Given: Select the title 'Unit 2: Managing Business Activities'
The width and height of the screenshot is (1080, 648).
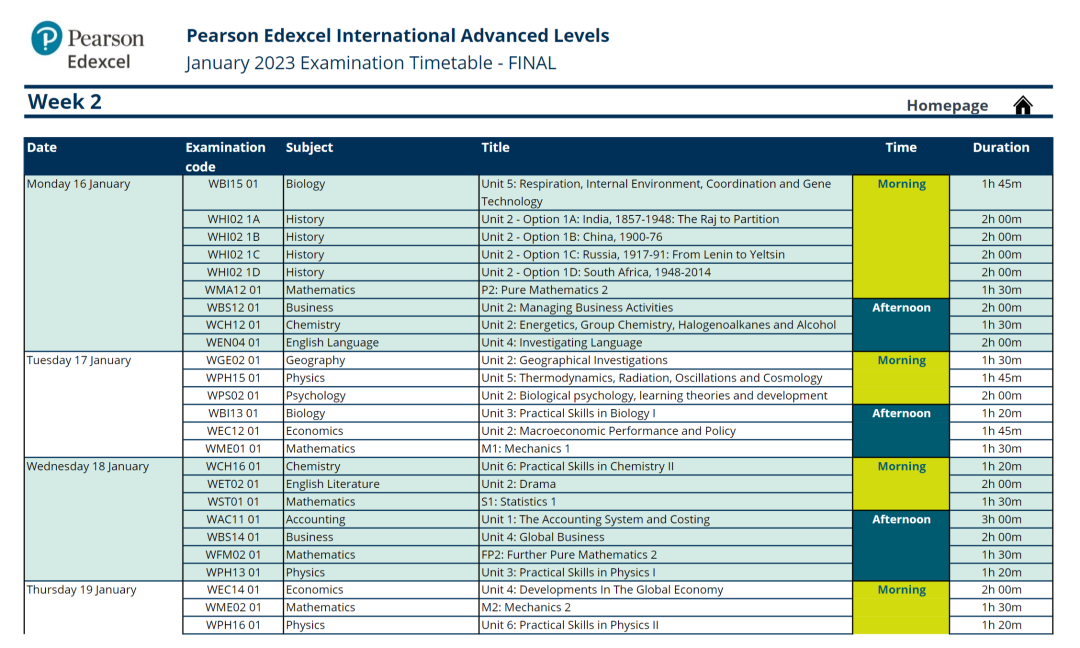Looking at the screenshot, I should coord(577,308).
